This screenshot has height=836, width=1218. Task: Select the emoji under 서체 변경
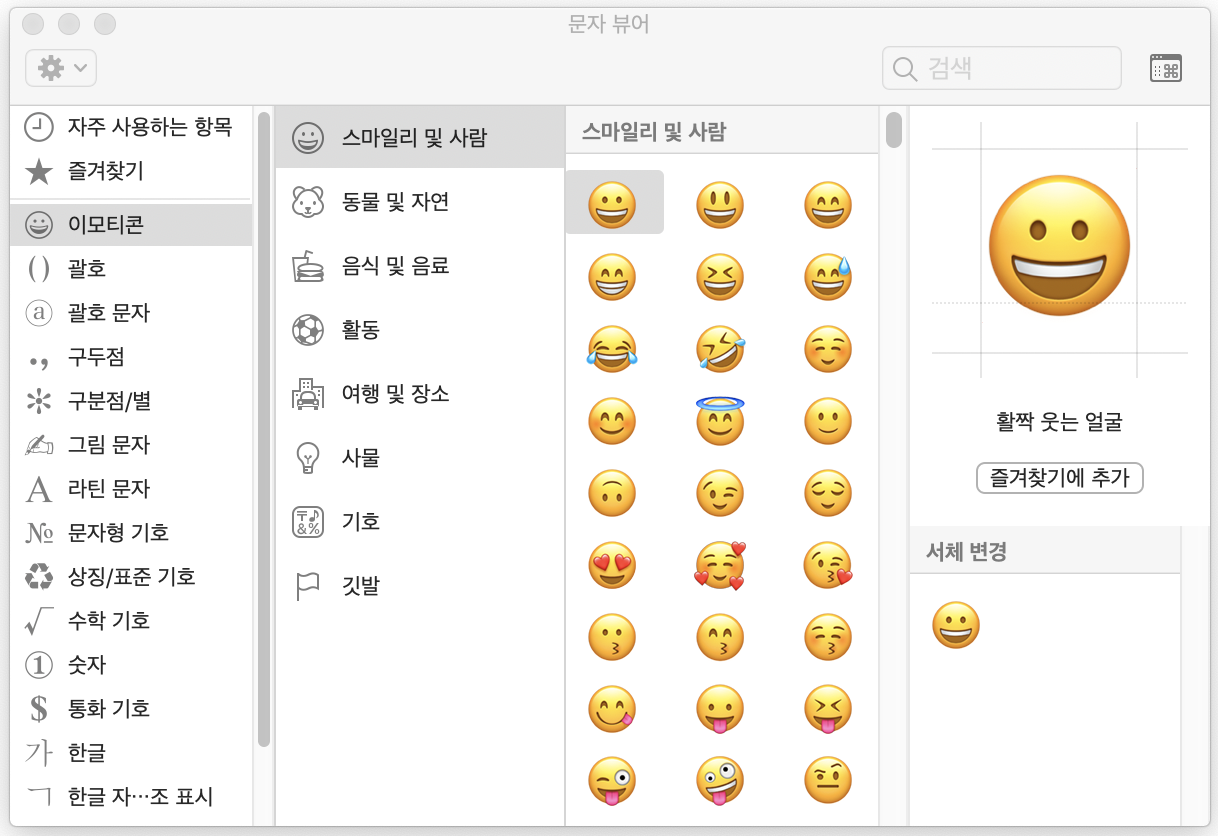pos(956,626)
